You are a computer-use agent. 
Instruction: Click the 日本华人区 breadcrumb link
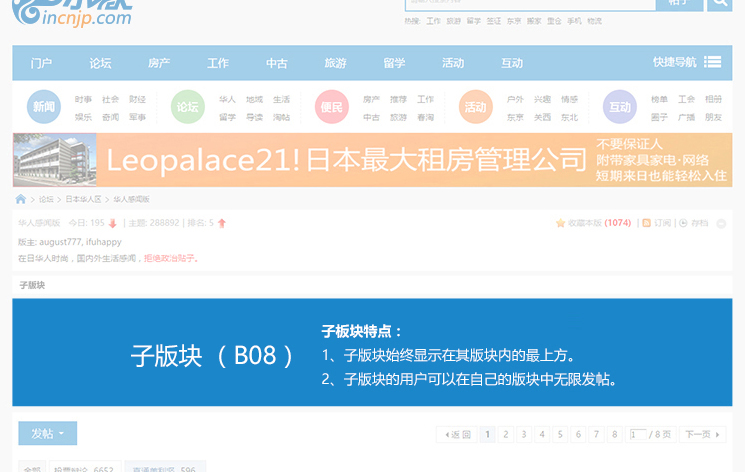(83, 199)
